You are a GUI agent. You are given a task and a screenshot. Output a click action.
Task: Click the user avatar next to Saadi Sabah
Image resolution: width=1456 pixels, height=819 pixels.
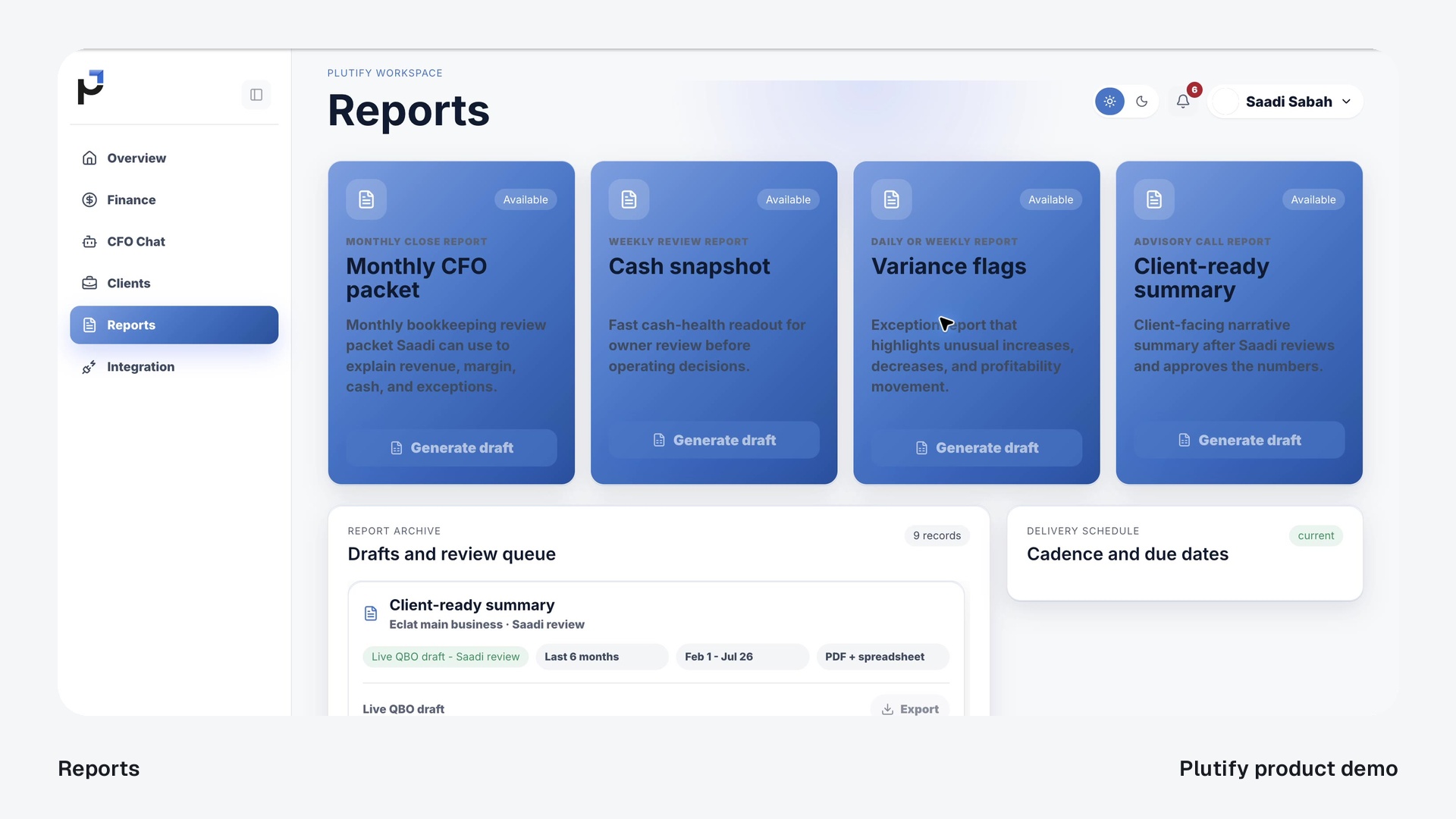pyautogui.click(x=1225, y=102)
